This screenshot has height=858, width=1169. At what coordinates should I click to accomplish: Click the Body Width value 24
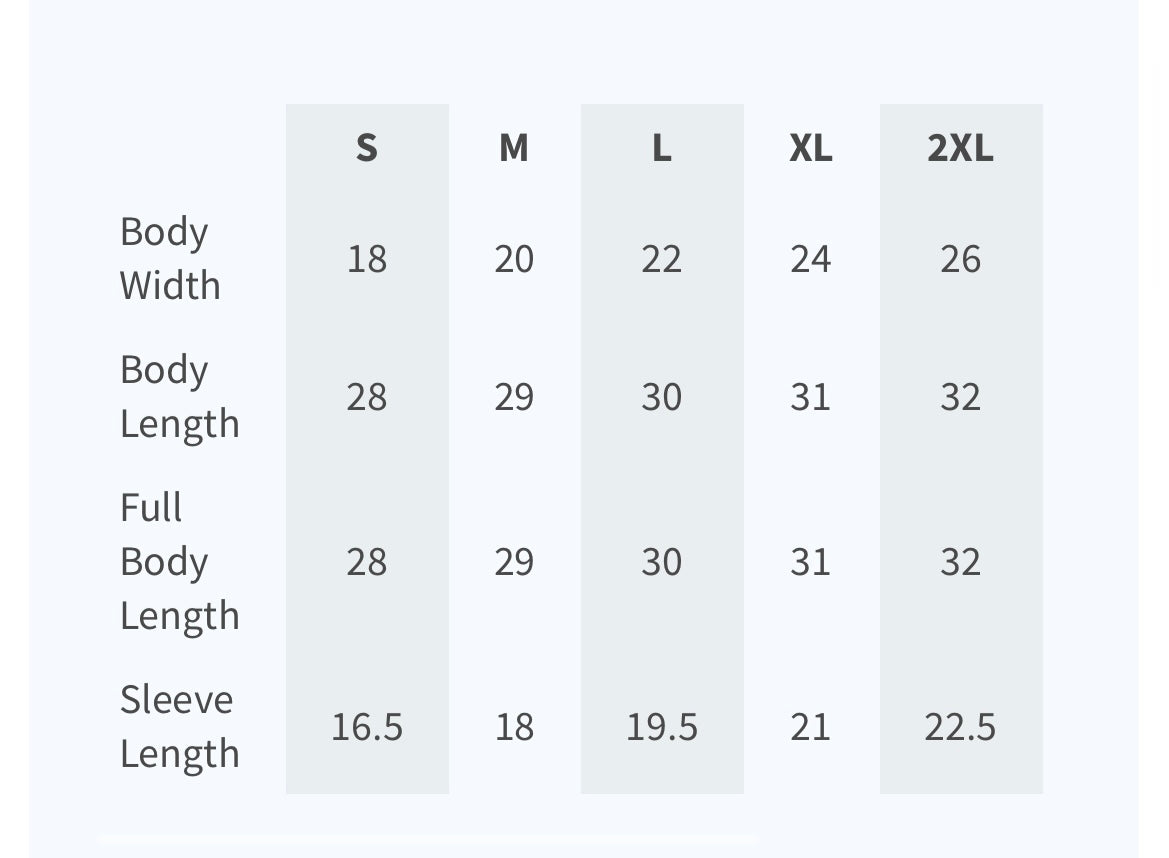pyautogui.click(x=810, y=260)
